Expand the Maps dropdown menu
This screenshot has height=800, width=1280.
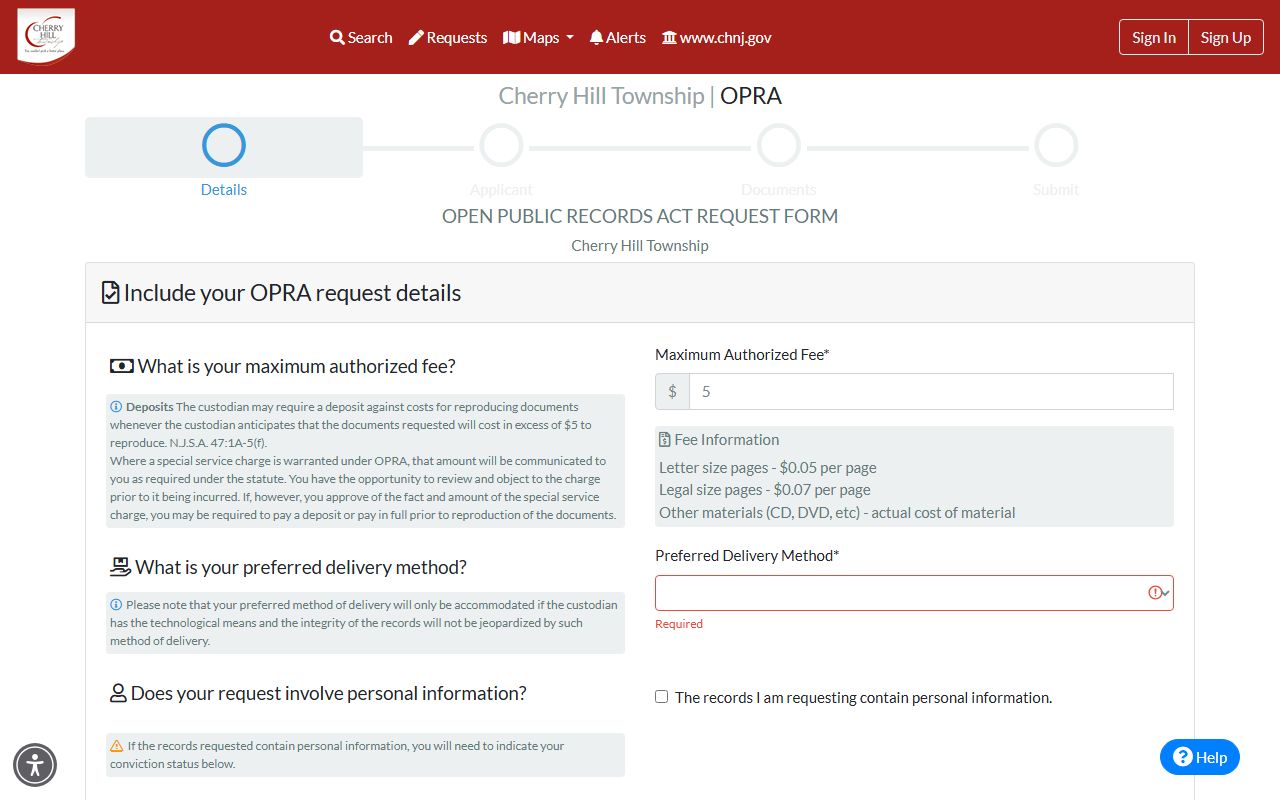[x=538, y=37]
